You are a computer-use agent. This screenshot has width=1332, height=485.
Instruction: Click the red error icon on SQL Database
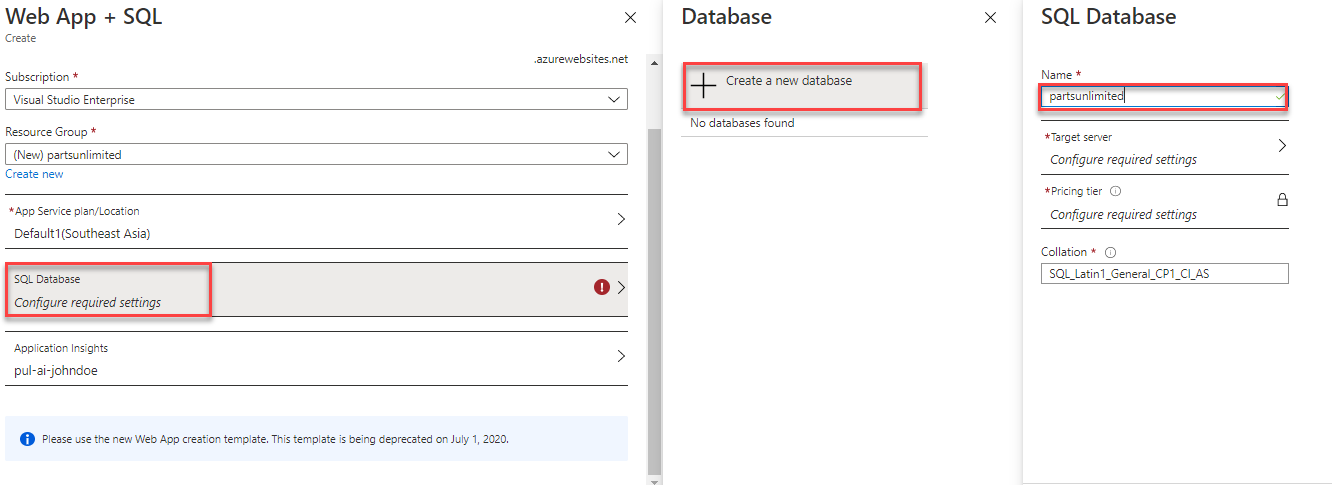coord(602,287)
